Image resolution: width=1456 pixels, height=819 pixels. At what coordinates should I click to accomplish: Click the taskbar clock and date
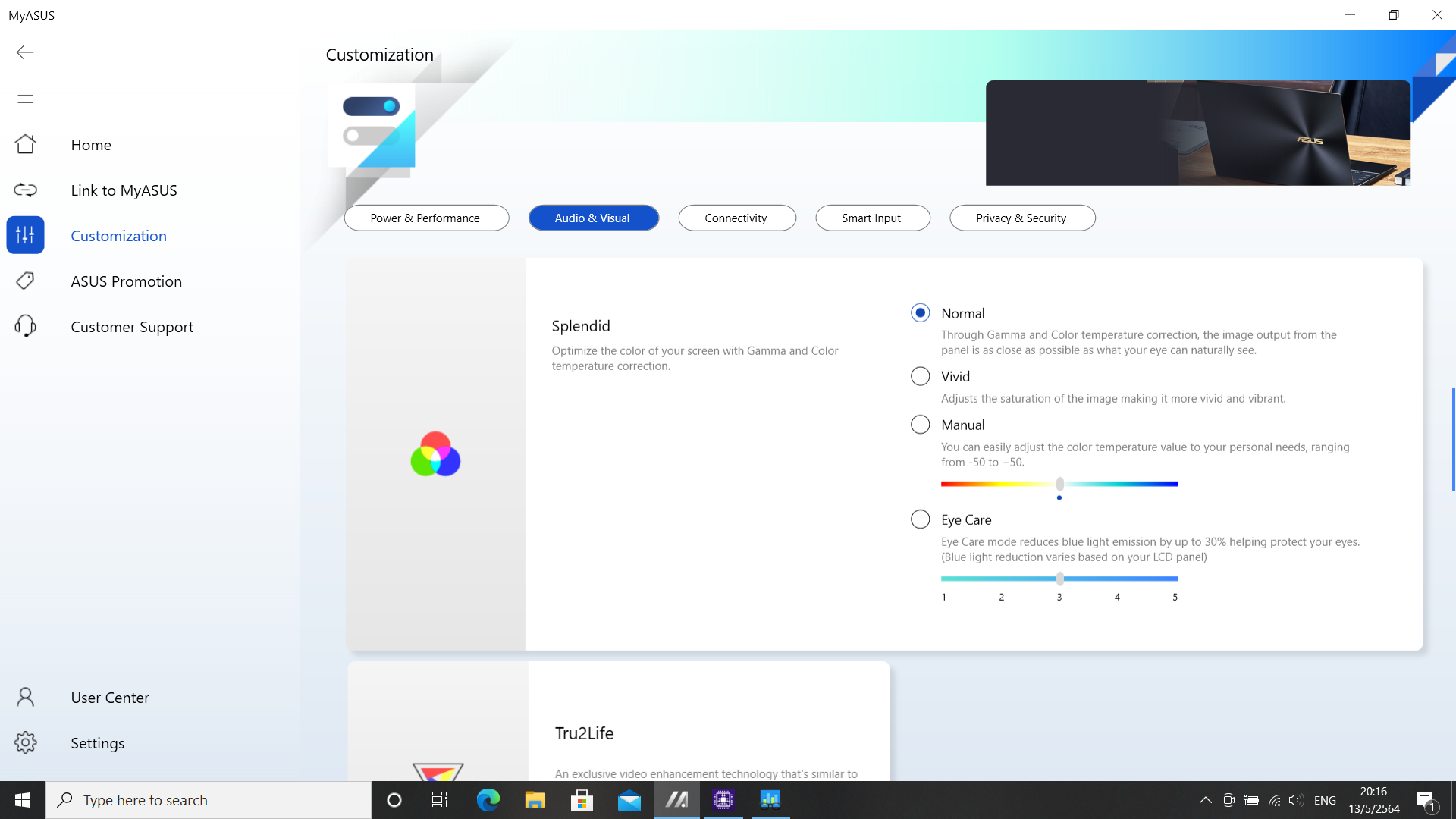click(x=1373, y=800)
